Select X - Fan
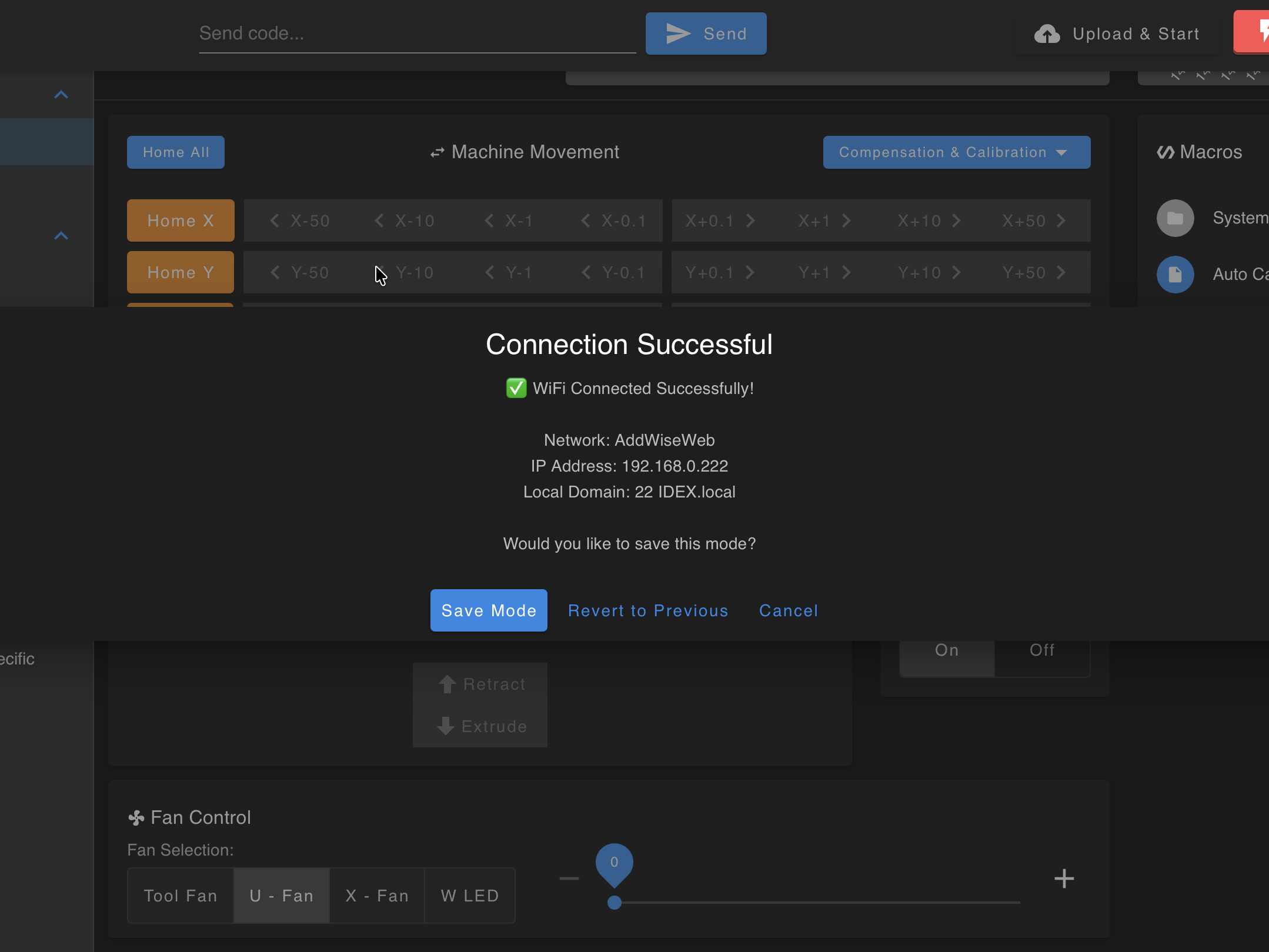Image resolution: width=1269 pixels, height=952 pixels. pyautogui.click(x=377, y=896)
